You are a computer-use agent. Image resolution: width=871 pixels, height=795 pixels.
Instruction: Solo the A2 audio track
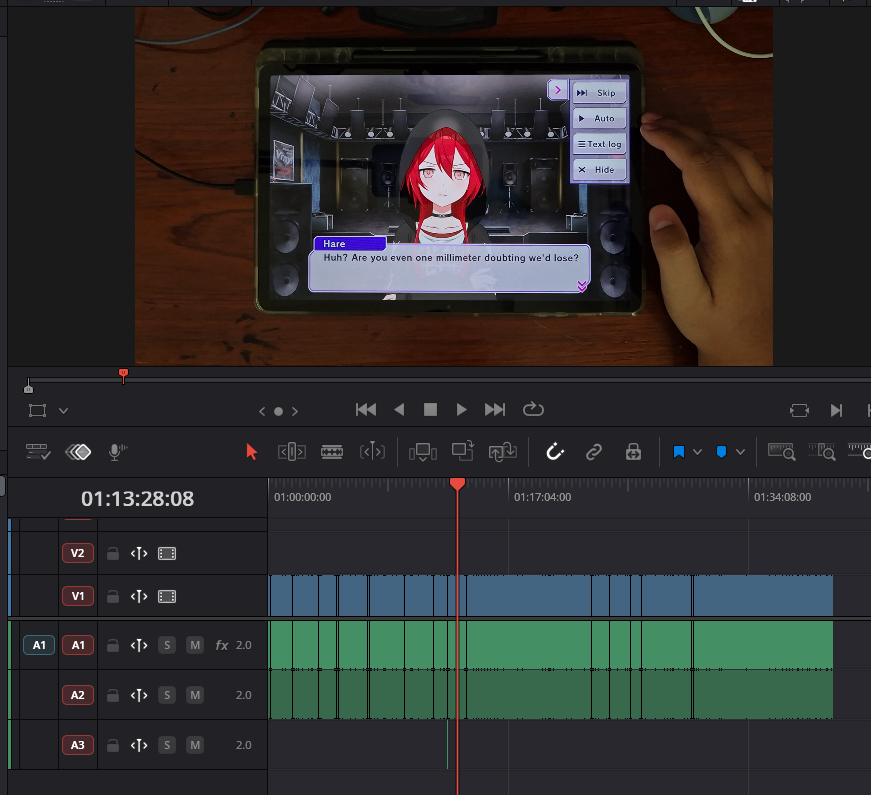167,695
